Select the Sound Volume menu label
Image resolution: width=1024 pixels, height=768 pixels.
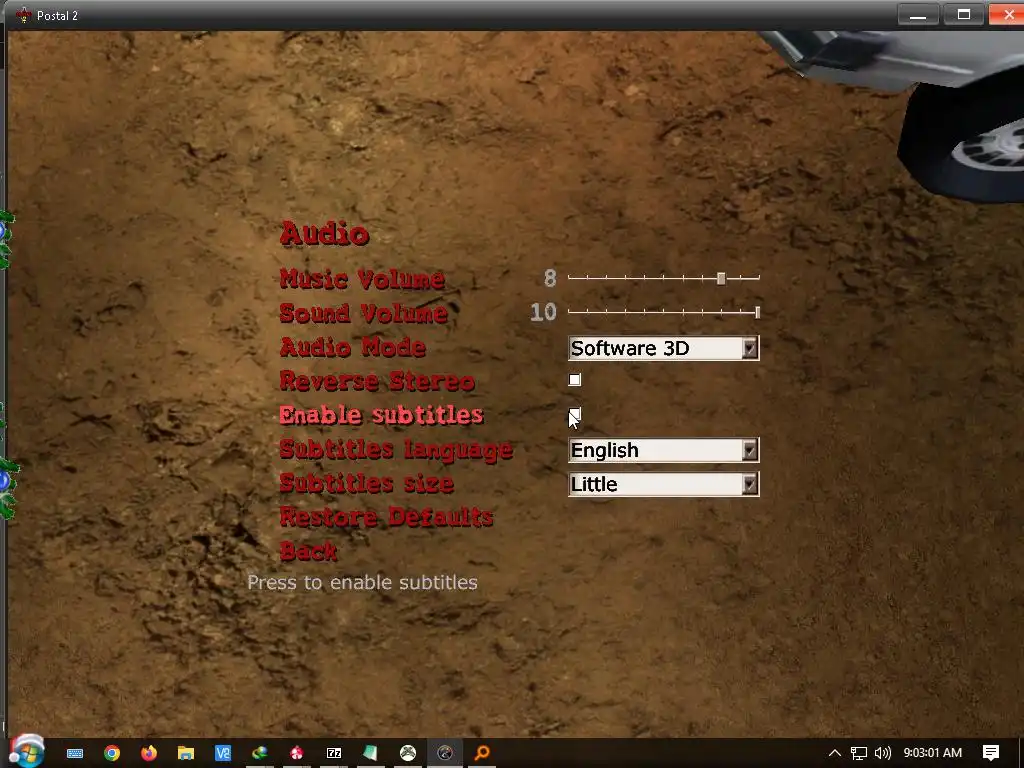pyautogui.click(x=363, y=313)
